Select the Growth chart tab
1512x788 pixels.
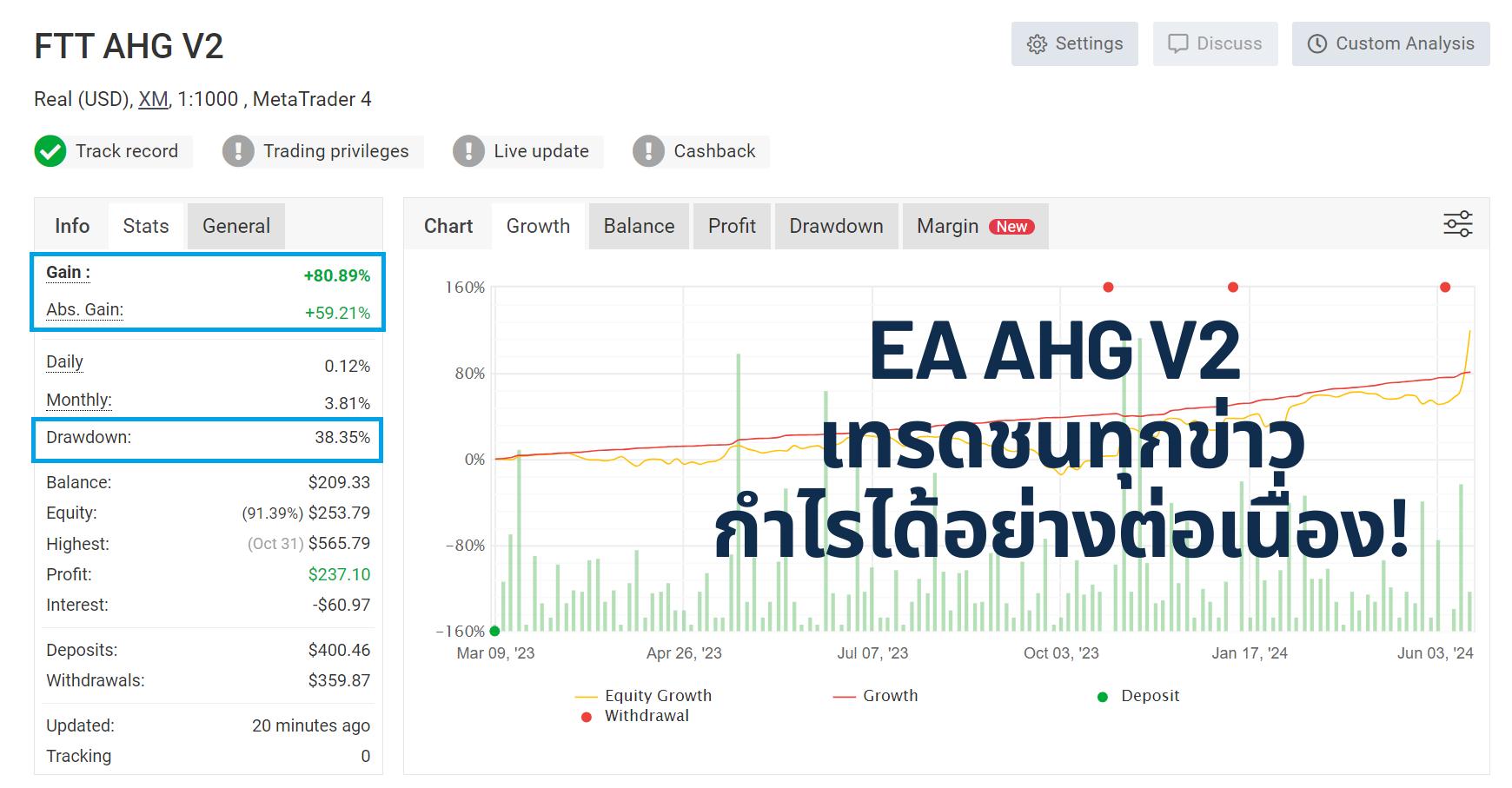(x=538, y=226)
